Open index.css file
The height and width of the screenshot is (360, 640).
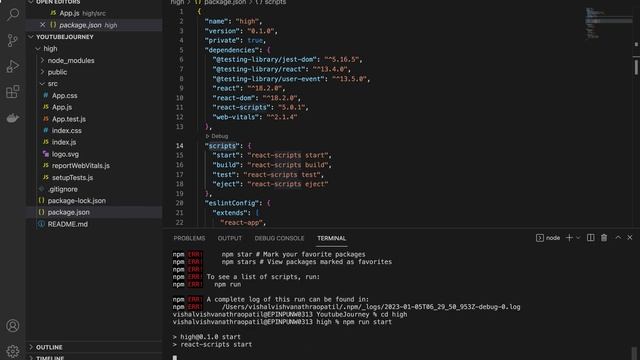click(67, 131)
